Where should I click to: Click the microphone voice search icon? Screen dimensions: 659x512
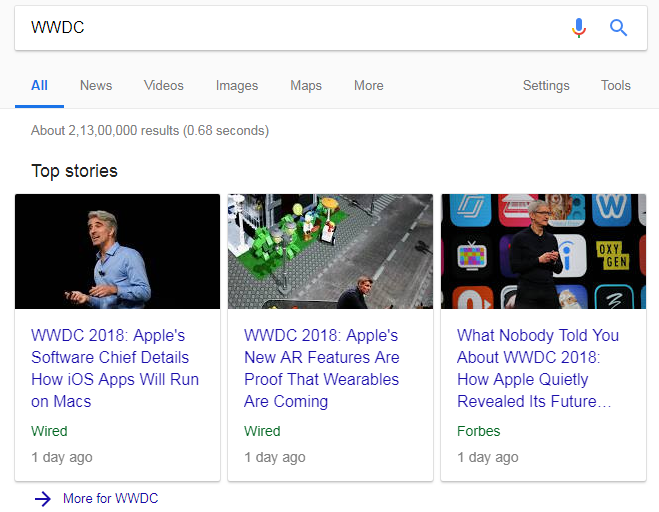579,28
